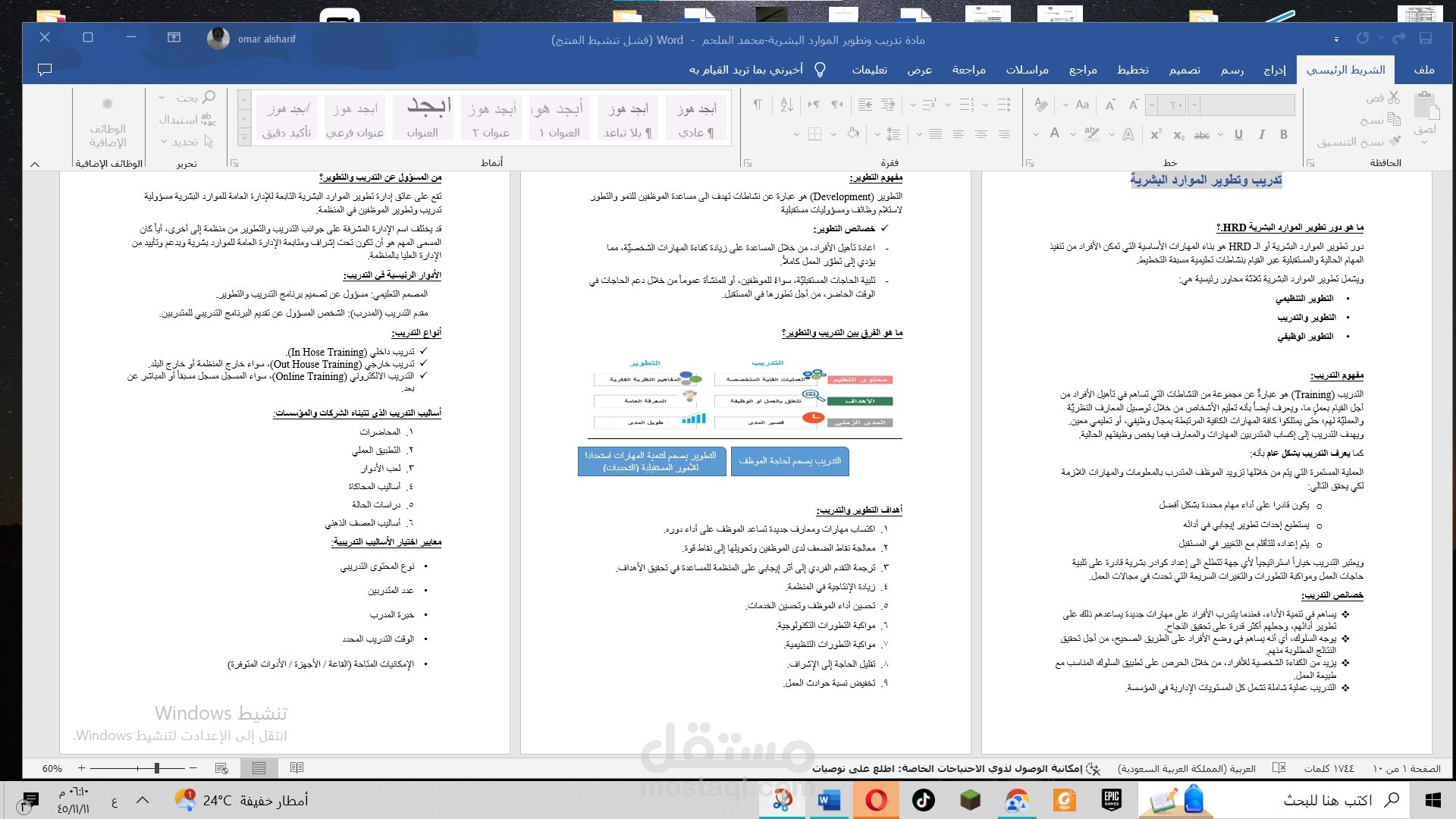Click the Format Painter (نسخ التنسيق)
Image resolution: width=1456 pixels, height=819 pixels.
pos(1358,142)
